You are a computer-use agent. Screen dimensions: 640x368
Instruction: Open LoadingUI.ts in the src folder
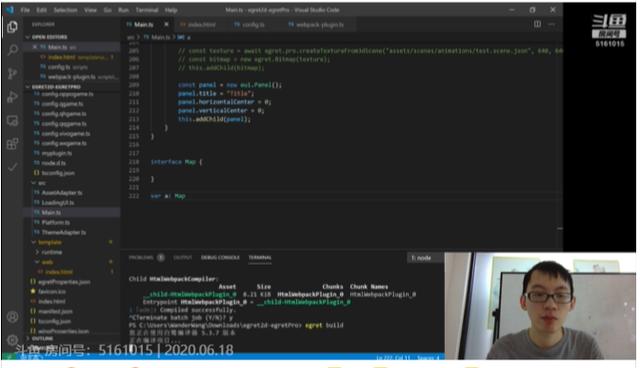pos(58,202)
